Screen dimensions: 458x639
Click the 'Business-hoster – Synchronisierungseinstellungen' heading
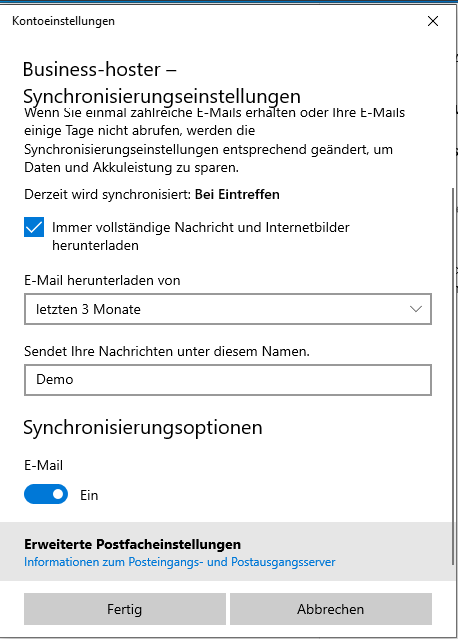(x=162, y=83)
